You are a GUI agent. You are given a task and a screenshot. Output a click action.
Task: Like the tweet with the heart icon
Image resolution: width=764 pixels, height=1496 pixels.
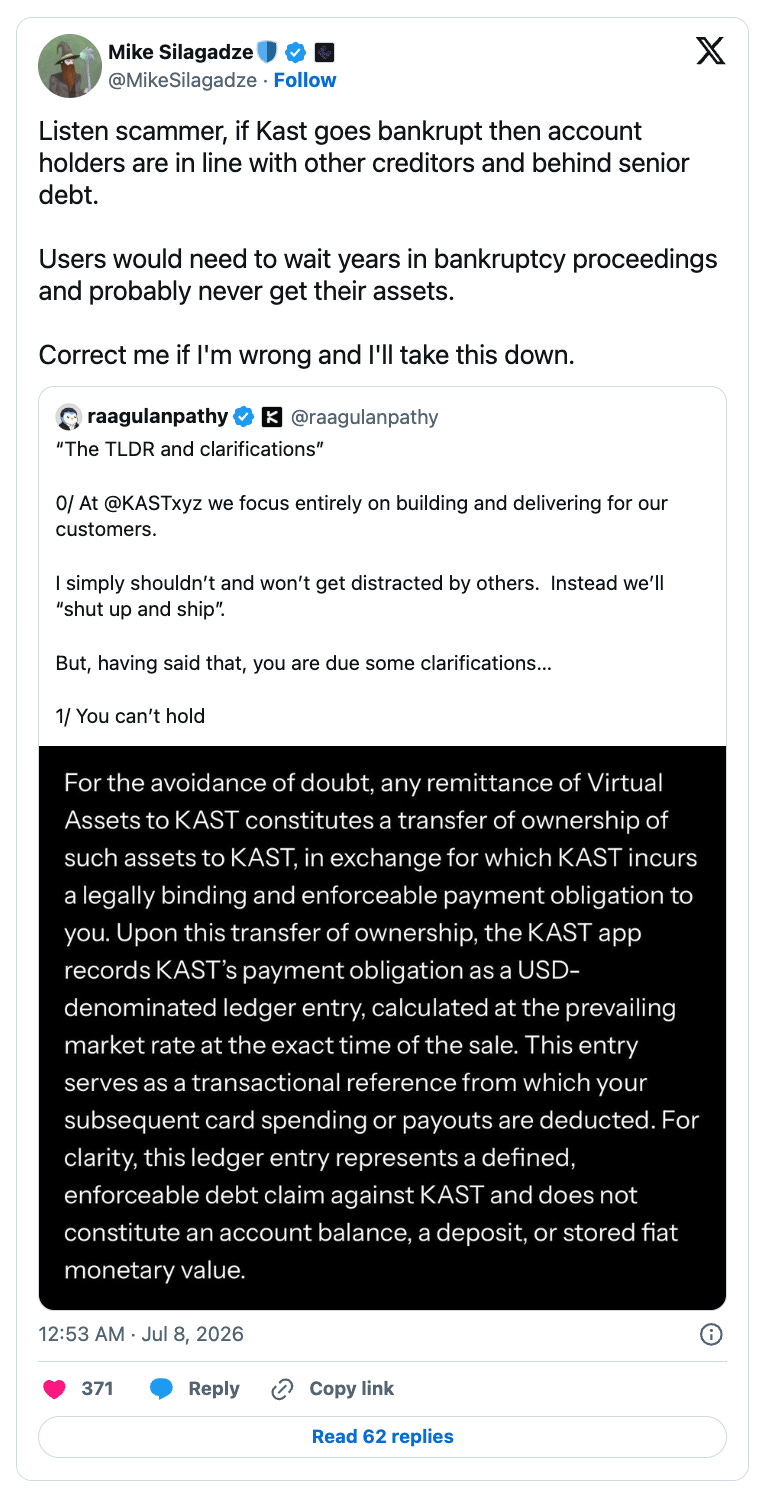coord(54,1389)
